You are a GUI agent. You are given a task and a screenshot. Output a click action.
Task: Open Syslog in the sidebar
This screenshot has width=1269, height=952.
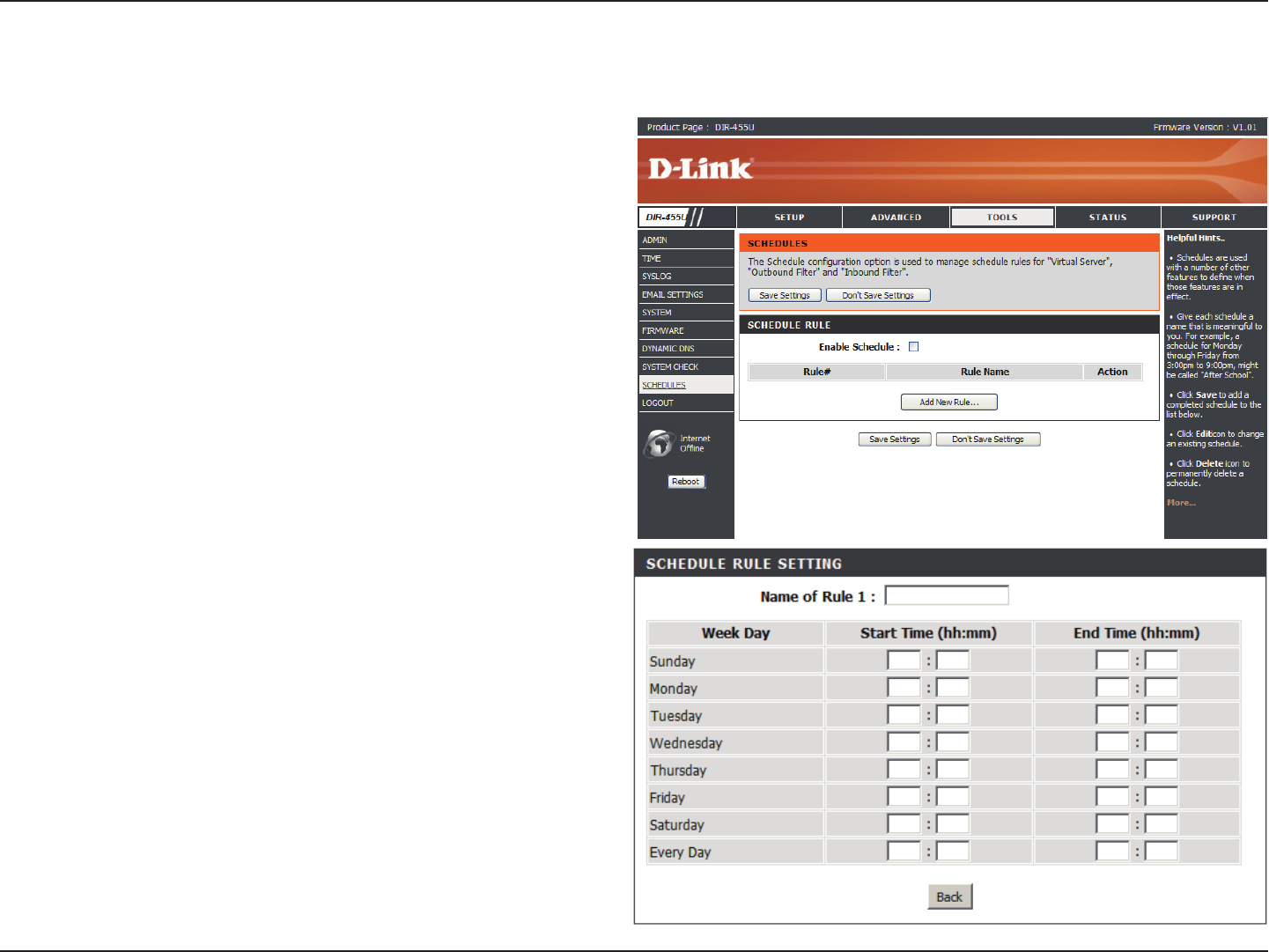click(x=686, y=277)
